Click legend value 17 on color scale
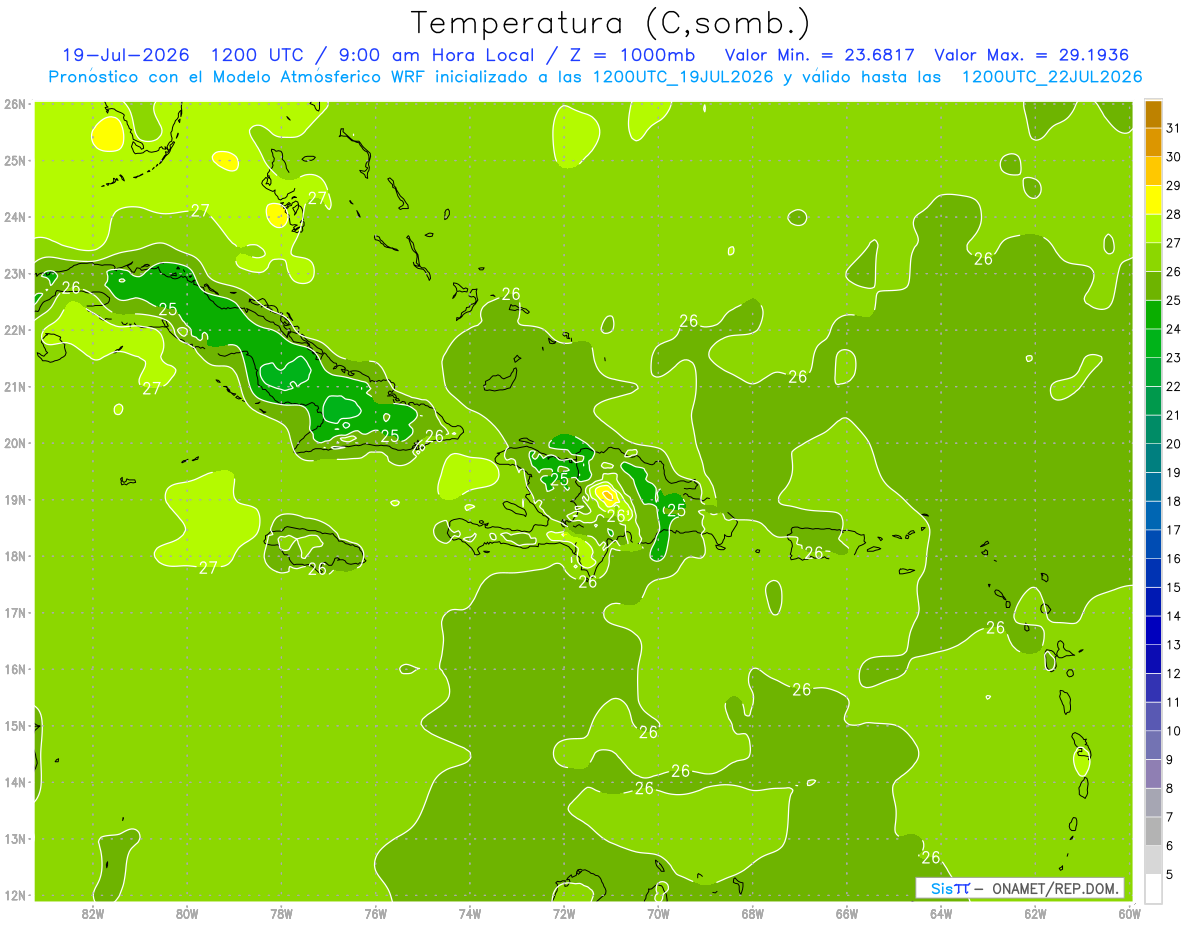Screen dimensions: 1200x927 [1173, 529]
